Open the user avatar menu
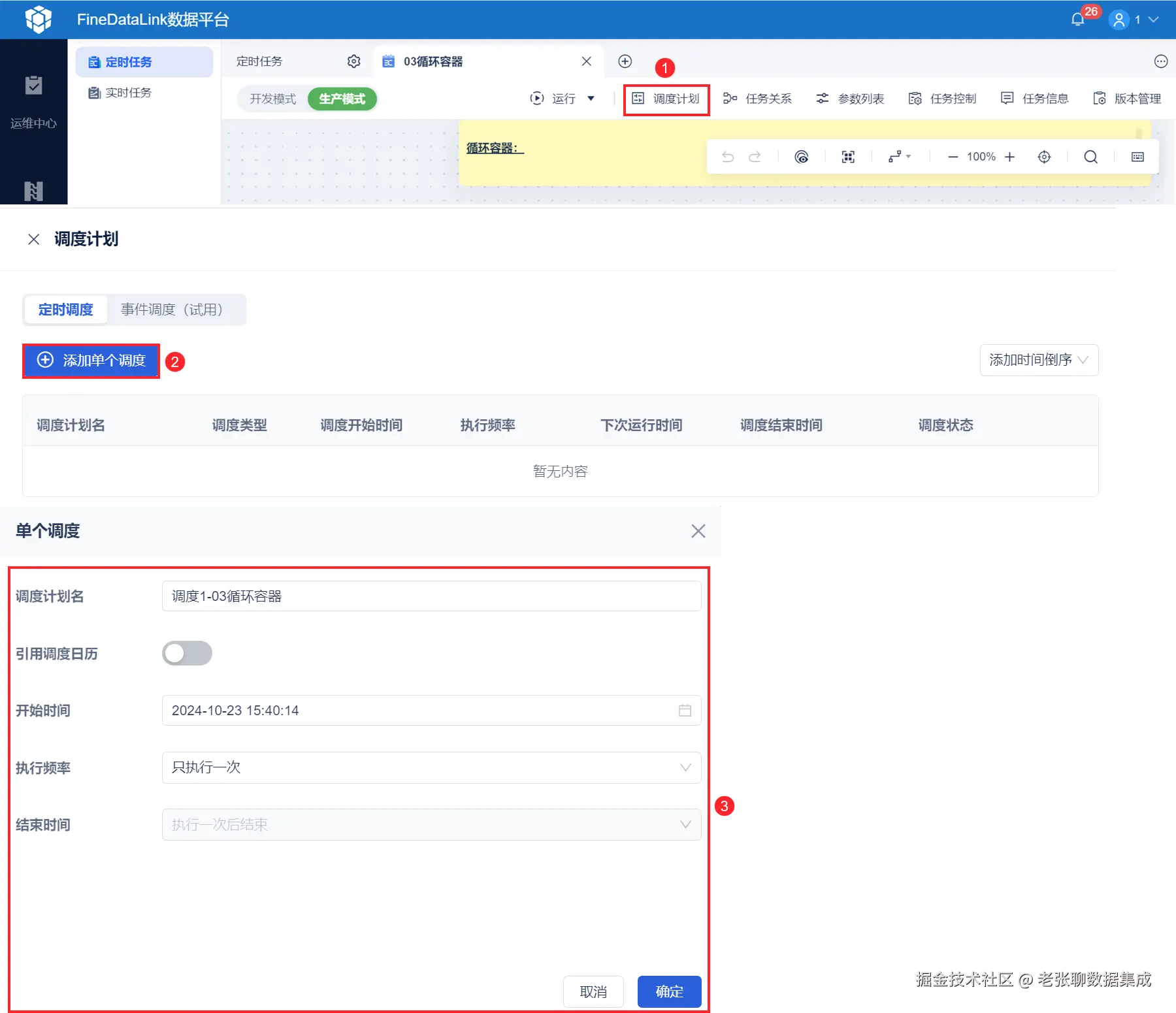 pyautogui.click(x=1119, y=20)
